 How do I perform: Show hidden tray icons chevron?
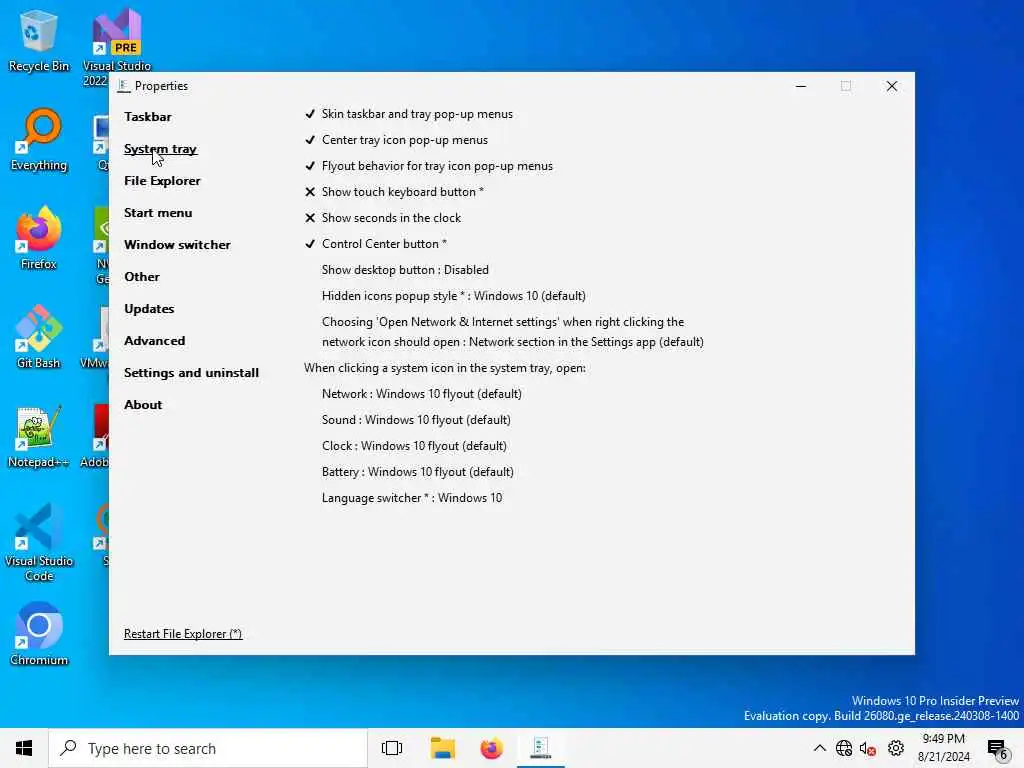819,748
